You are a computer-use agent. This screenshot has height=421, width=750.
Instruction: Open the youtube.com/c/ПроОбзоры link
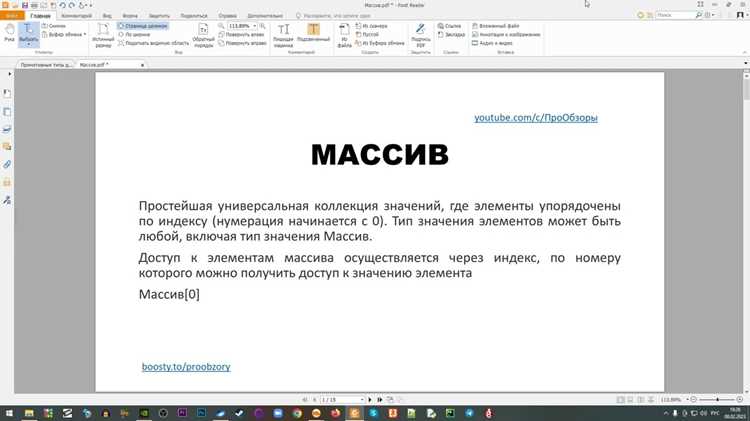[x=536, y=118]
